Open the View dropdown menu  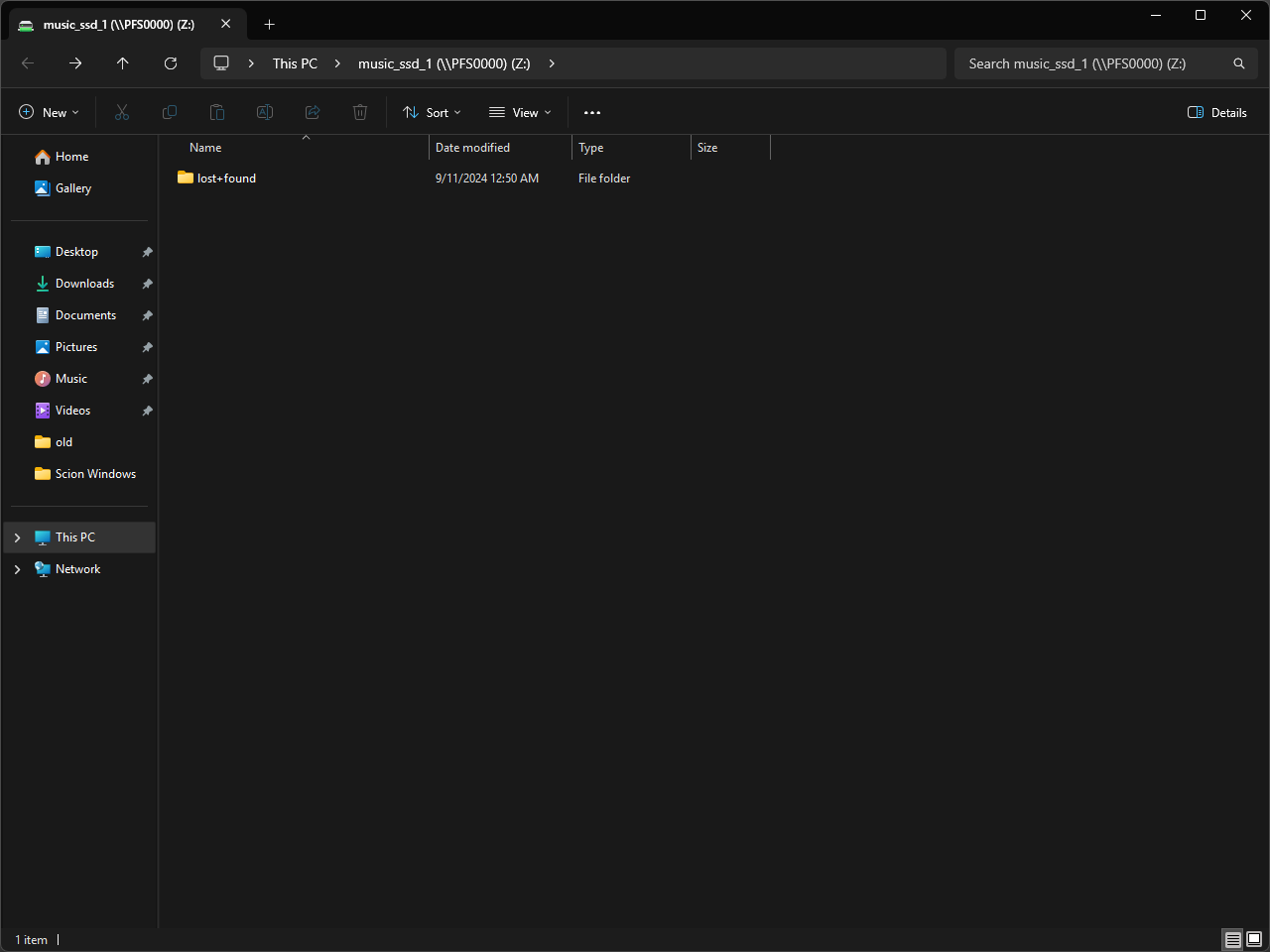(x=521, y=112)
